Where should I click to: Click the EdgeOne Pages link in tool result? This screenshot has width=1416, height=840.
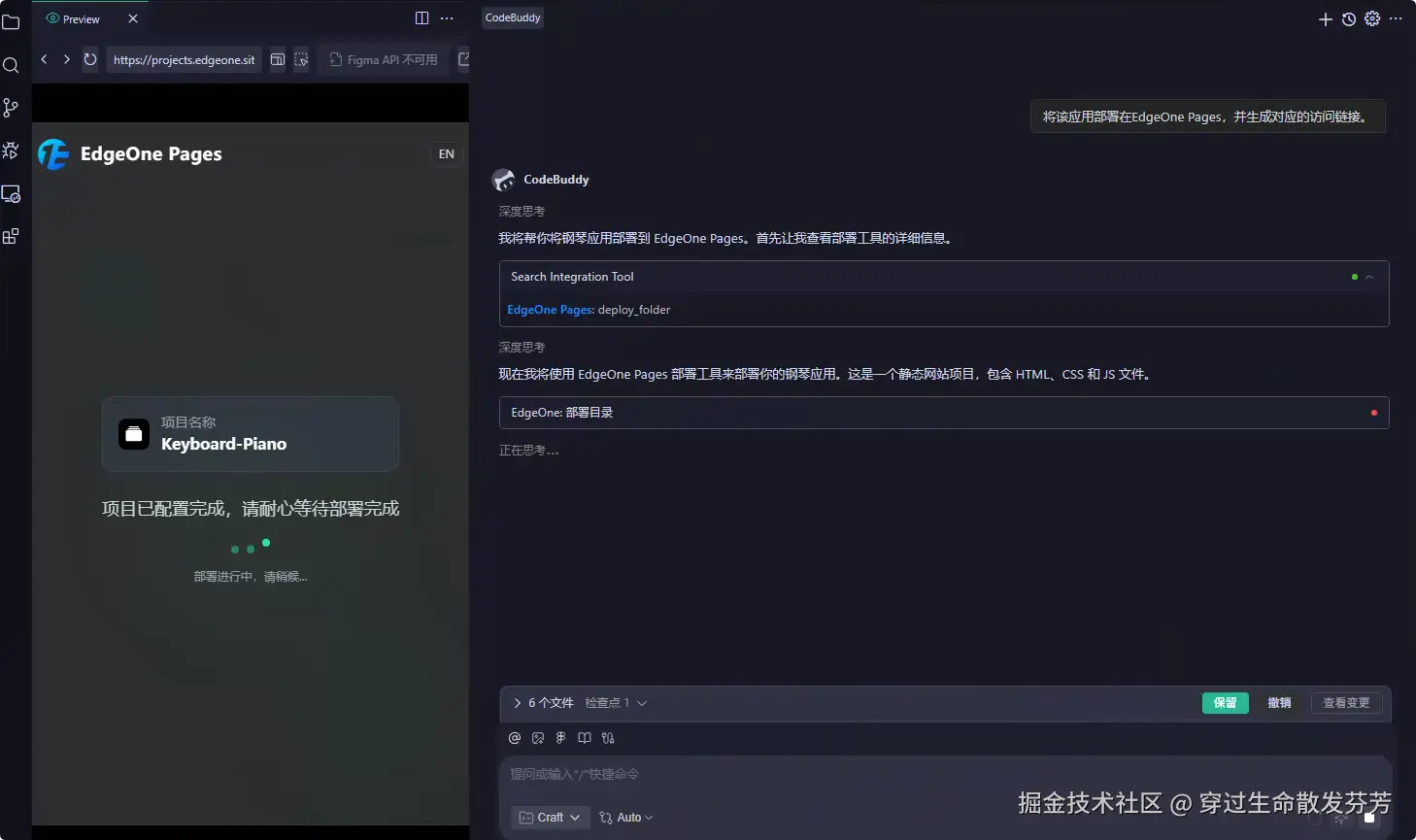tap(550, 310)
